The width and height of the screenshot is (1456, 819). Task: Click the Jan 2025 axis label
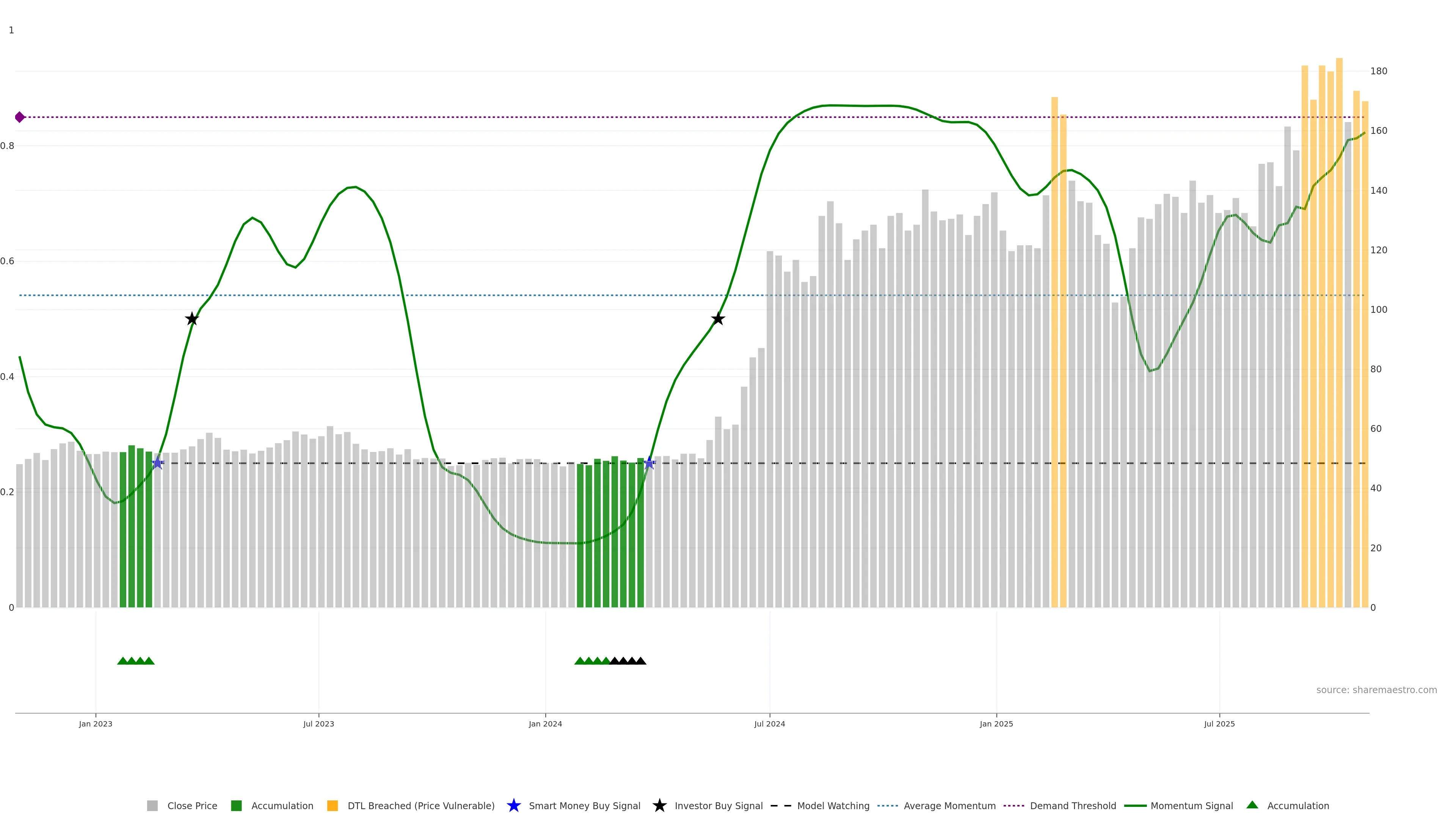[x=996, y=724]
